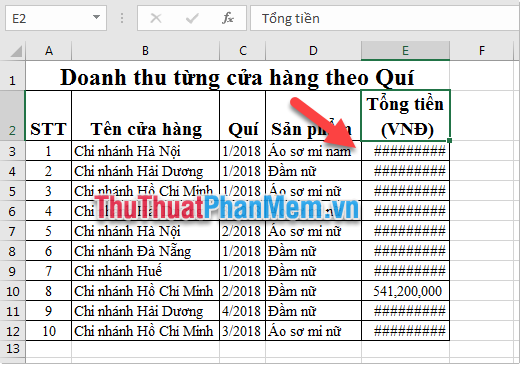
Task: Click the ######### cell in row 11
Action: point(405,311)
